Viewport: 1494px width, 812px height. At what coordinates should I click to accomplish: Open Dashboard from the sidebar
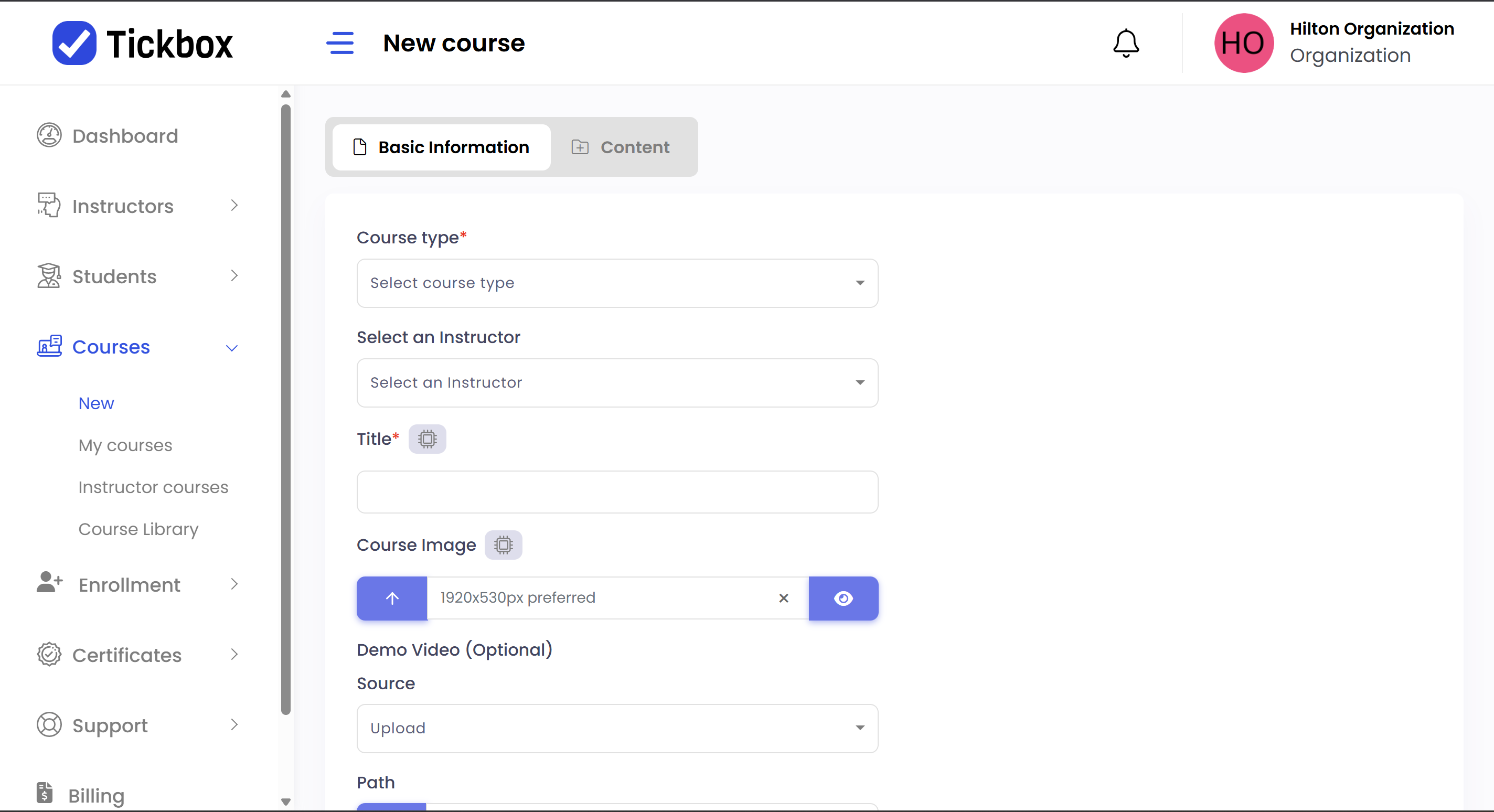(125, 136)
